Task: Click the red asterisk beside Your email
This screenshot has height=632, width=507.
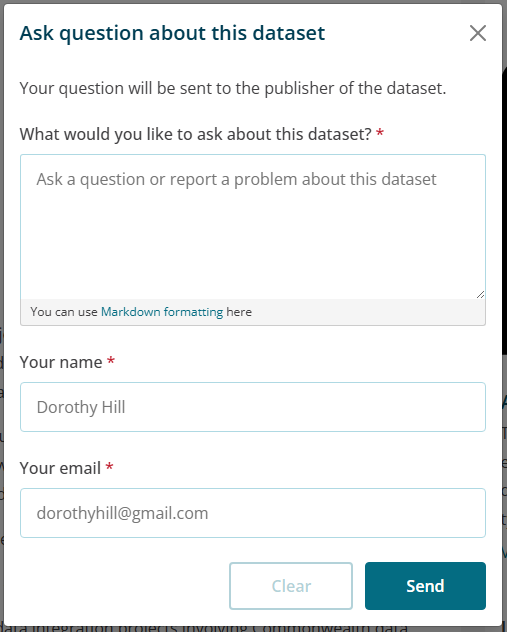Action: click(109, 467)
